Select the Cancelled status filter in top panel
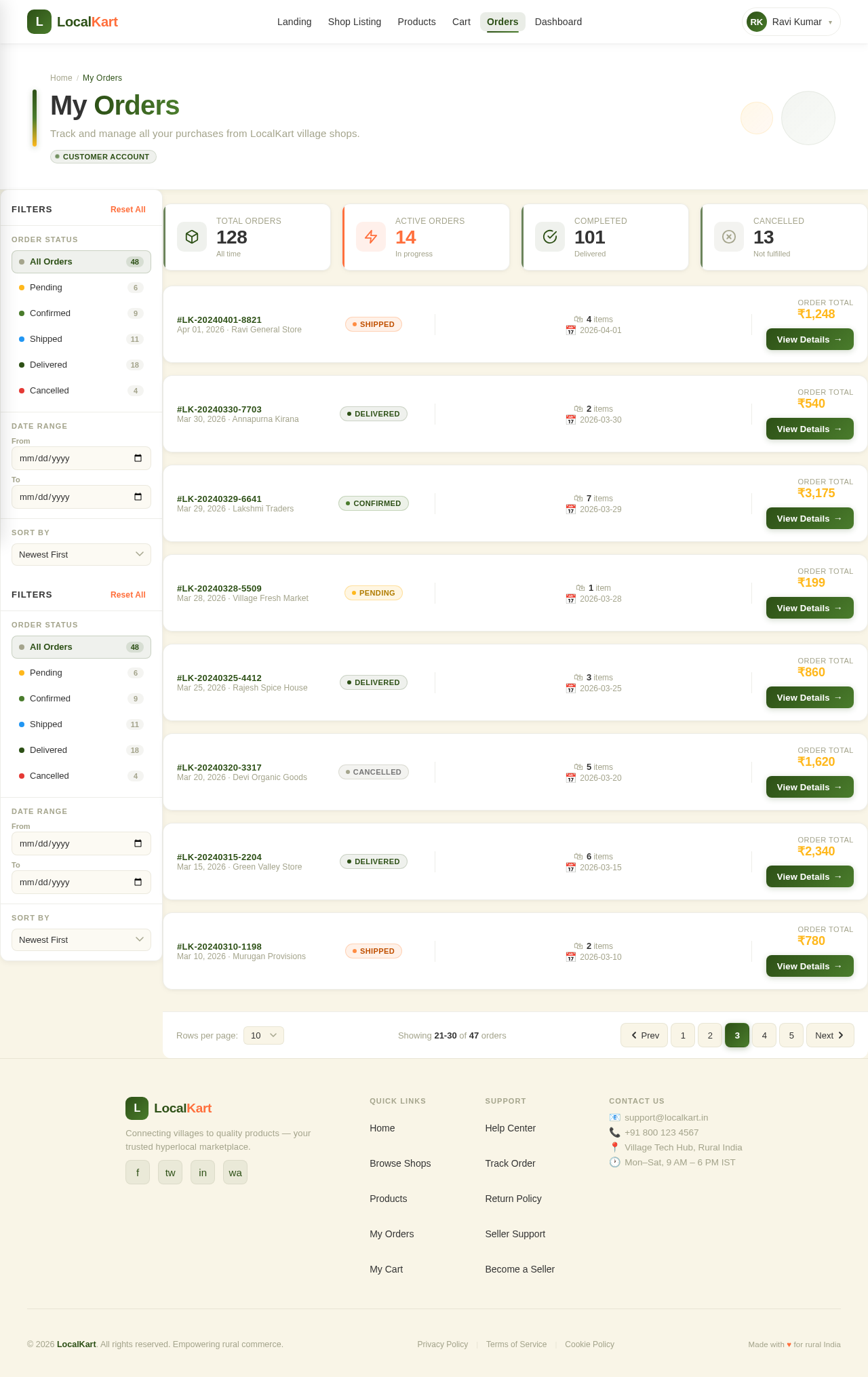 pos(81,391)
